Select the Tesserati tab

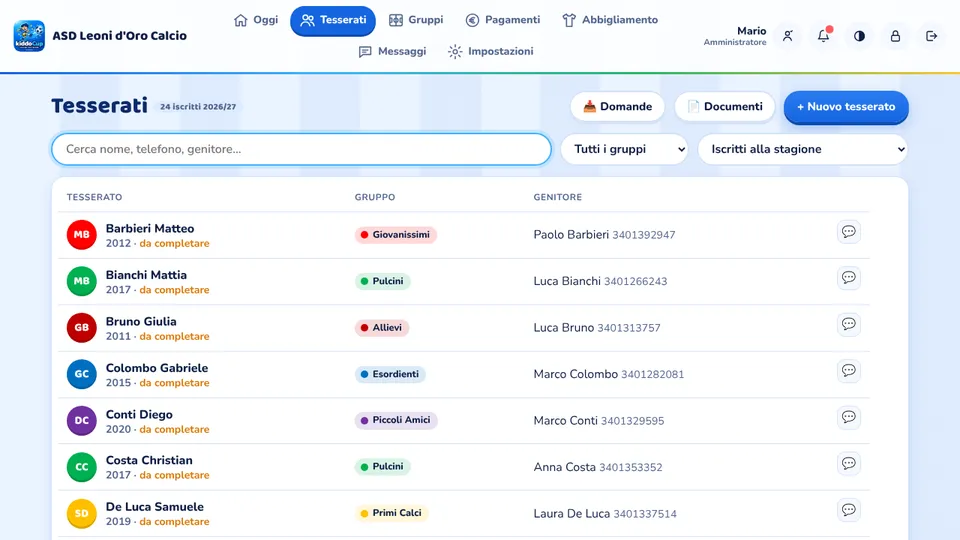pyautogui.click(x=333, y=20)
